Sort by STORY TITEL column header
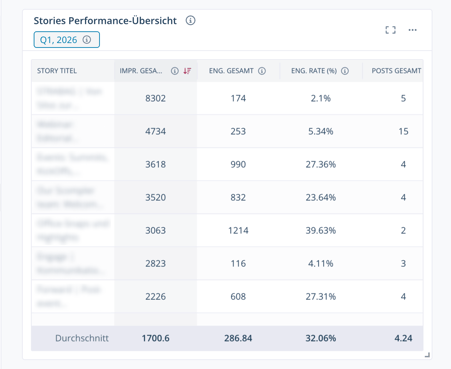 click(57, 71)
